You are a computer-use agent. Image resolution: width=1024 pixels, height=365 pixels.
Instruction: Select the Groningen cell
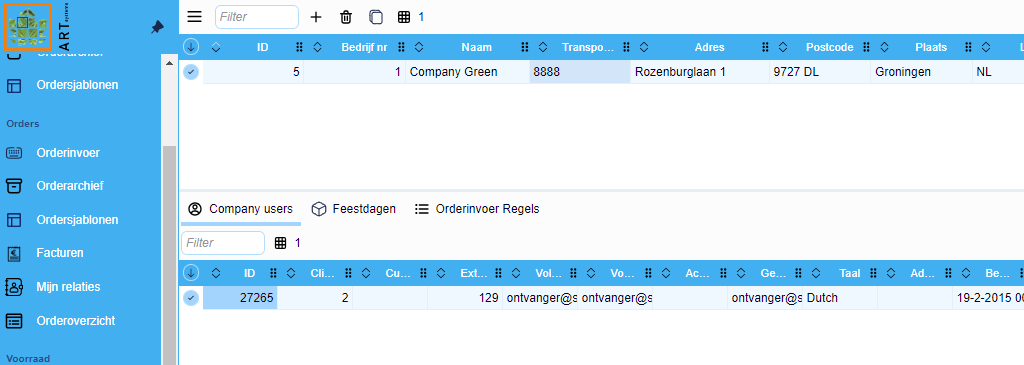(x=921, y=72)
